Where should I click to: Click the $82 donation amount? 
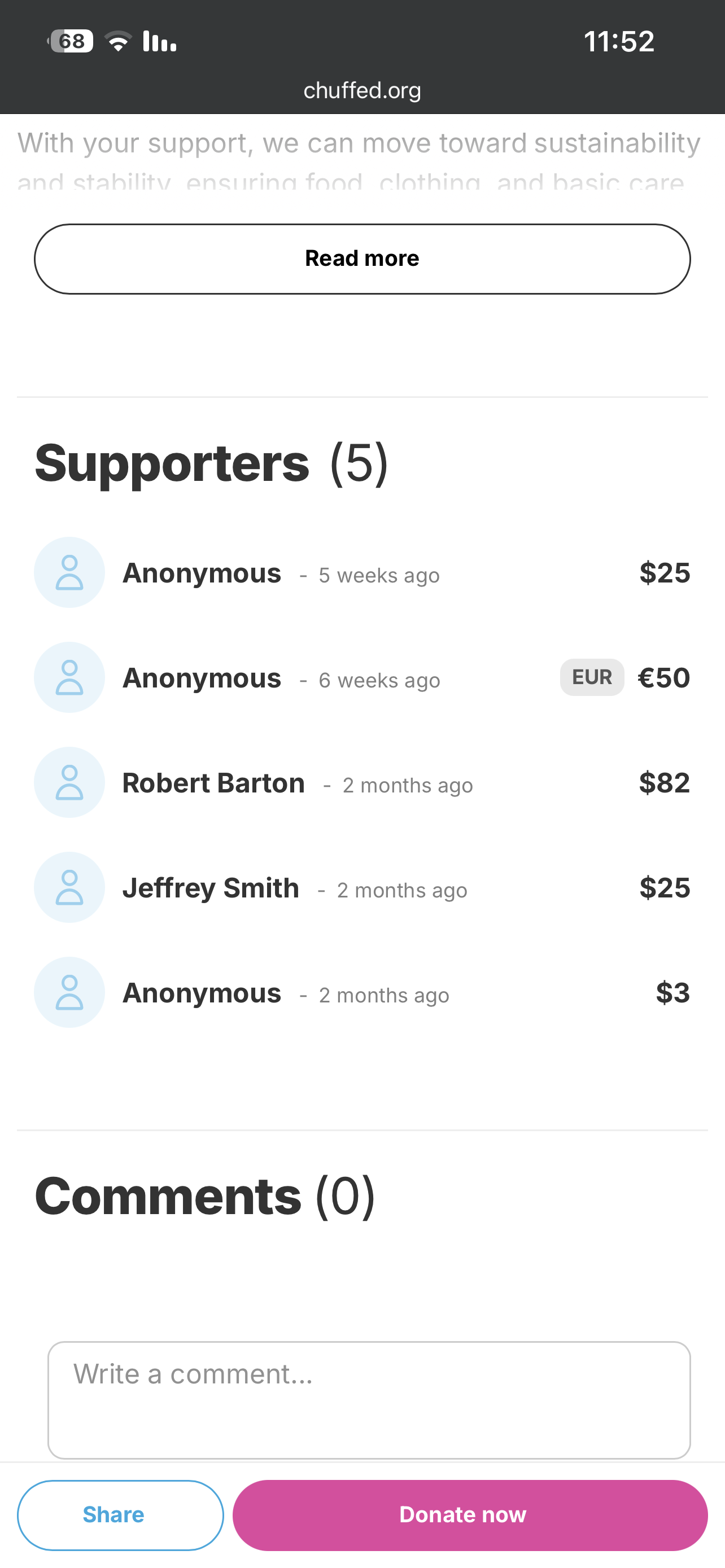(664, 782)
